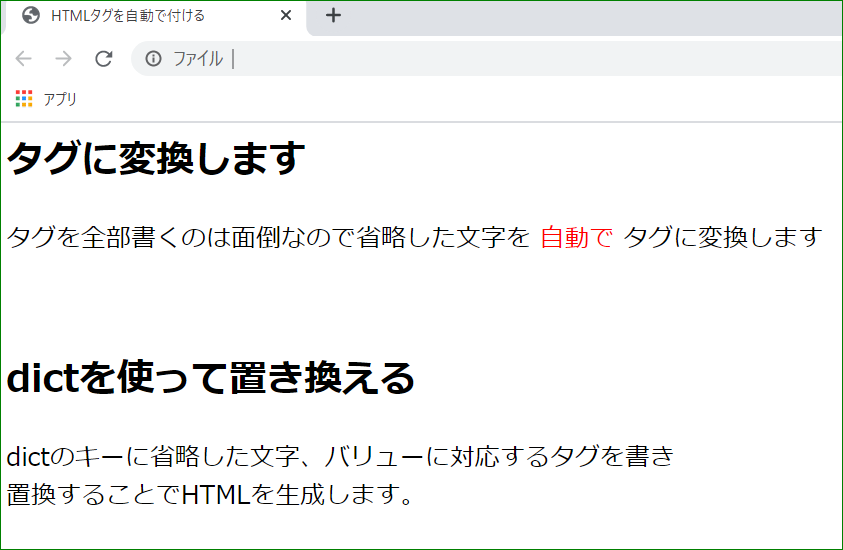The image size is (843, 550).
Task: Click the red text 自動で
Action: pyautogui.click(x=576, y=237)
